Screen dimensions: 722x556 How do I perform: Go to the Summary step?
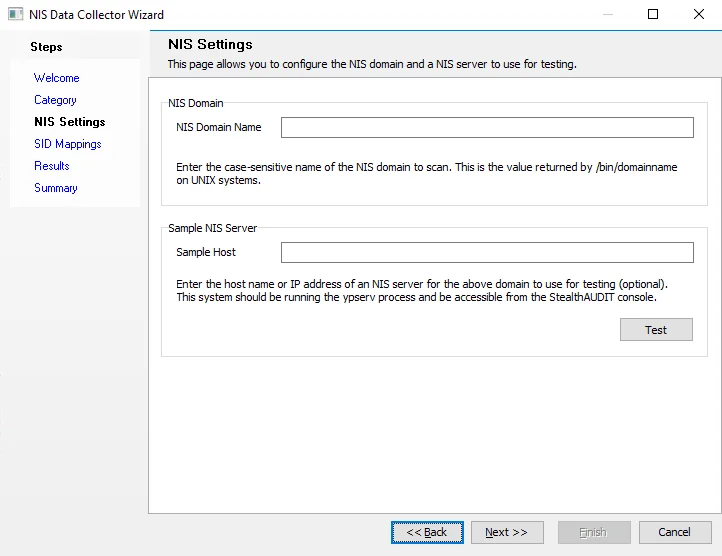pos(56,188)
